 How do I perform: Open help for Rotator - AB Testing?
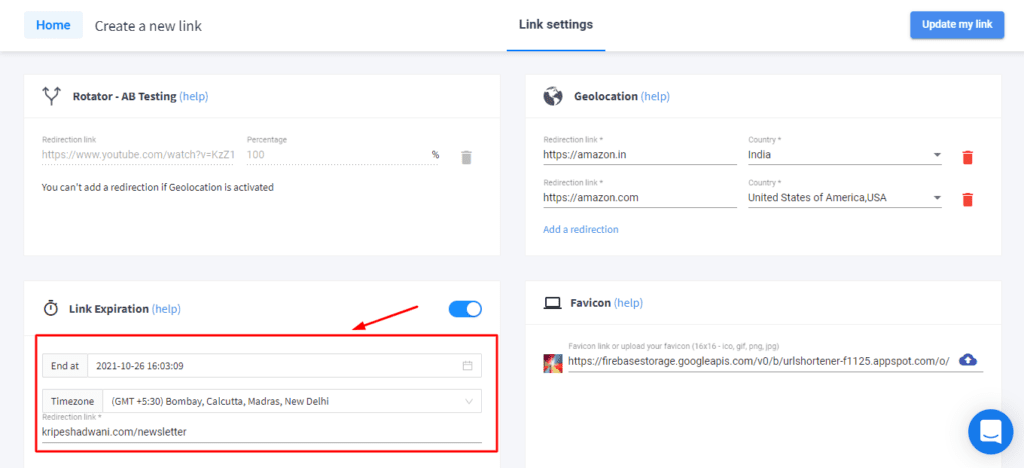pos(194,97)
